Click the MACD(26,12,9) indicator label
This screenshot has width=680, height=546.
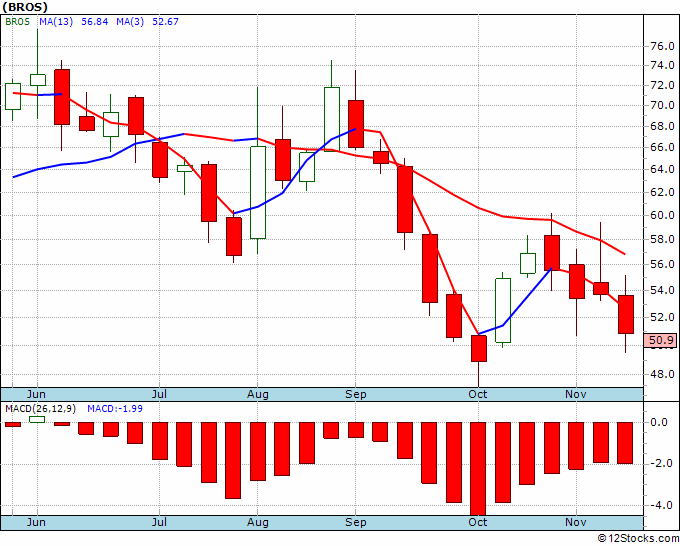[x=40, y=409]
